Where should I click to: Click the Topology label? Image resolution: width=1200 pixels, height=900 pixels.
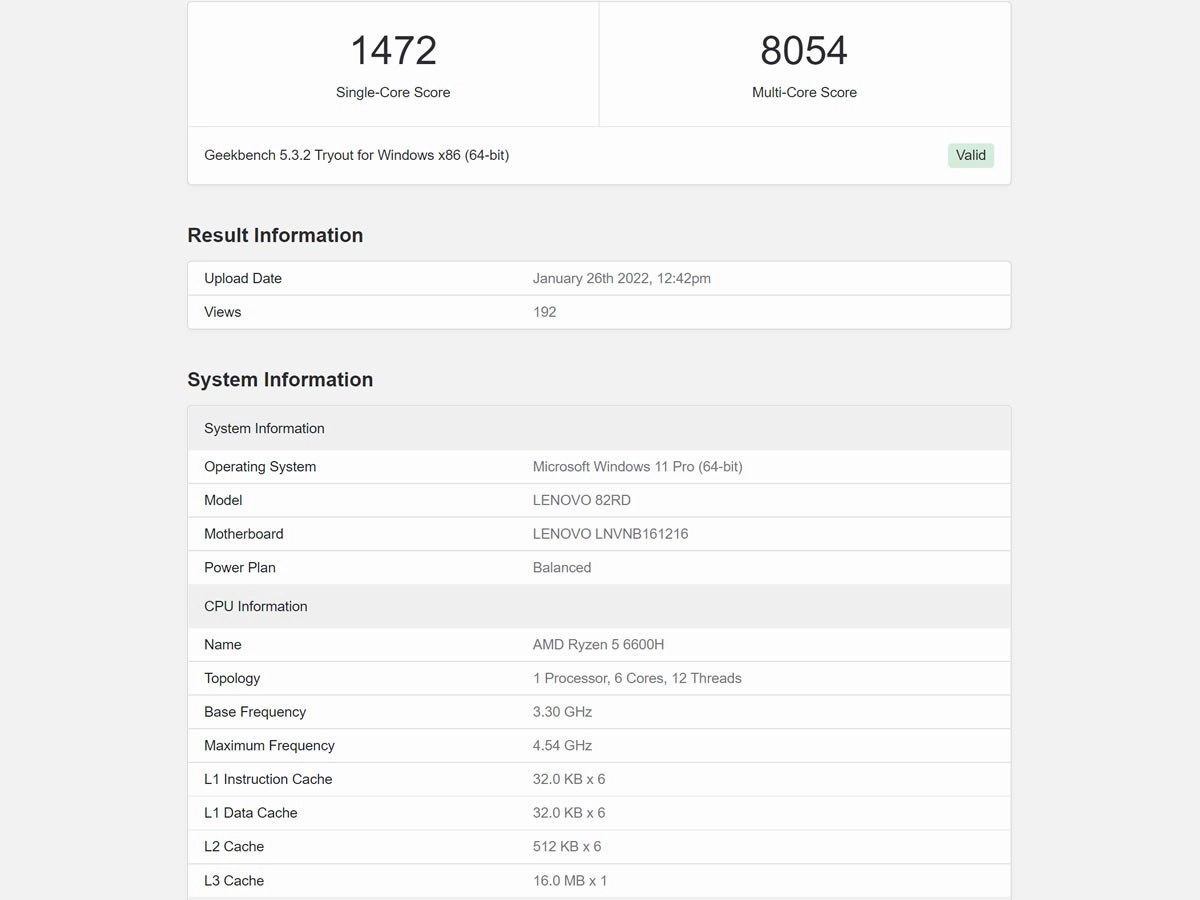click(x=232, y=678)
